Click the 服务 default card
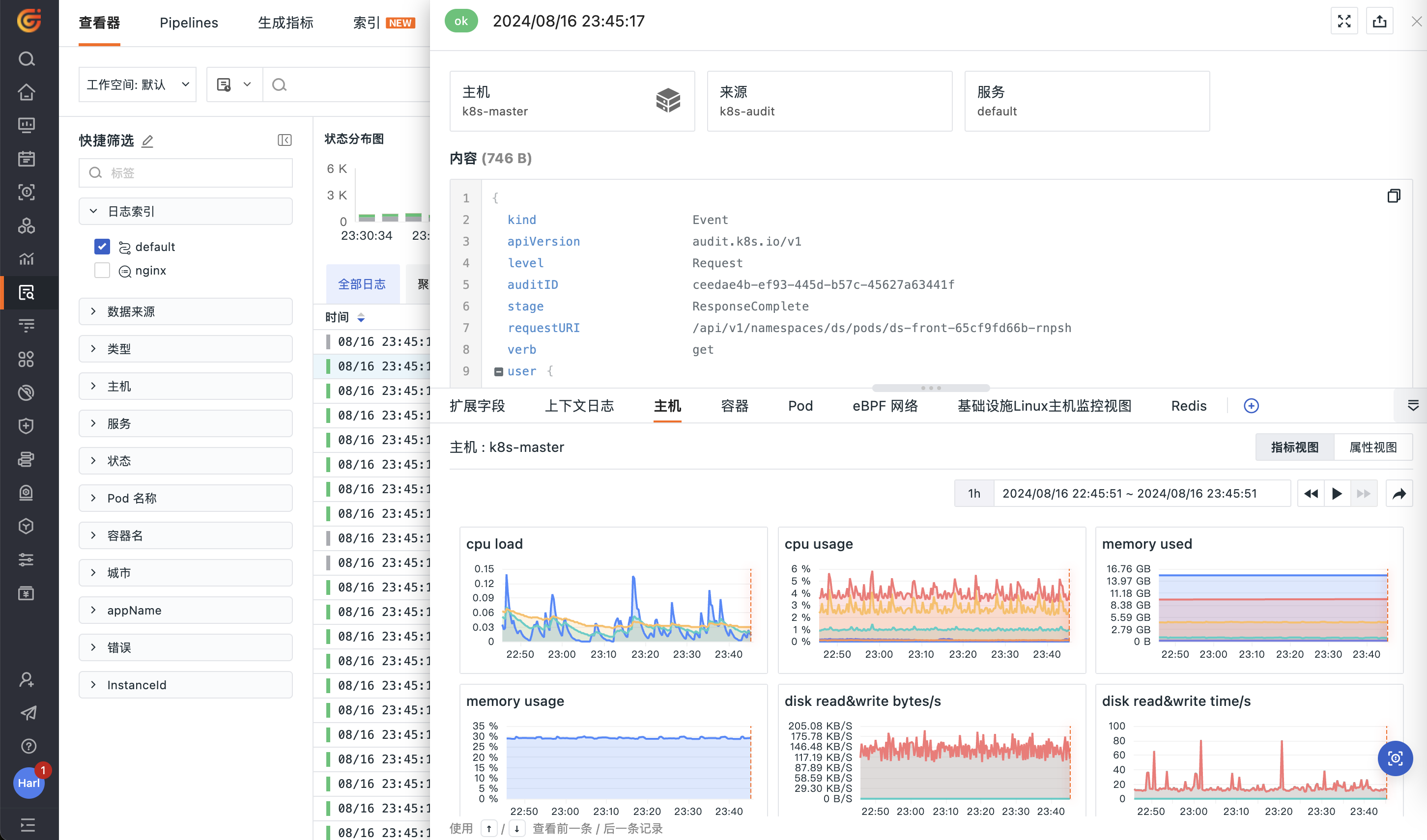The height and width of the screenshot is (840, 1427). click(x=1086, y=101)
